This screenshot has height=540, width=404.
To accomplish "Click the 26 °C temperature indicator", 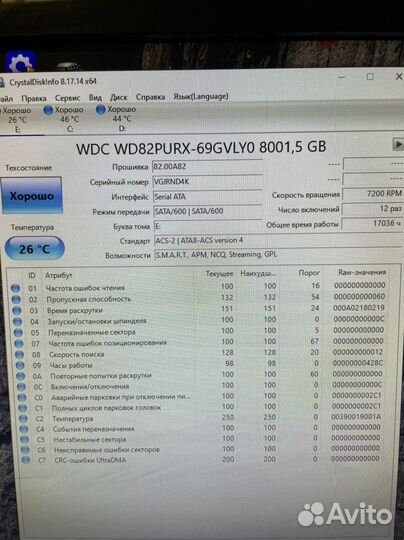I will point(34,249).
